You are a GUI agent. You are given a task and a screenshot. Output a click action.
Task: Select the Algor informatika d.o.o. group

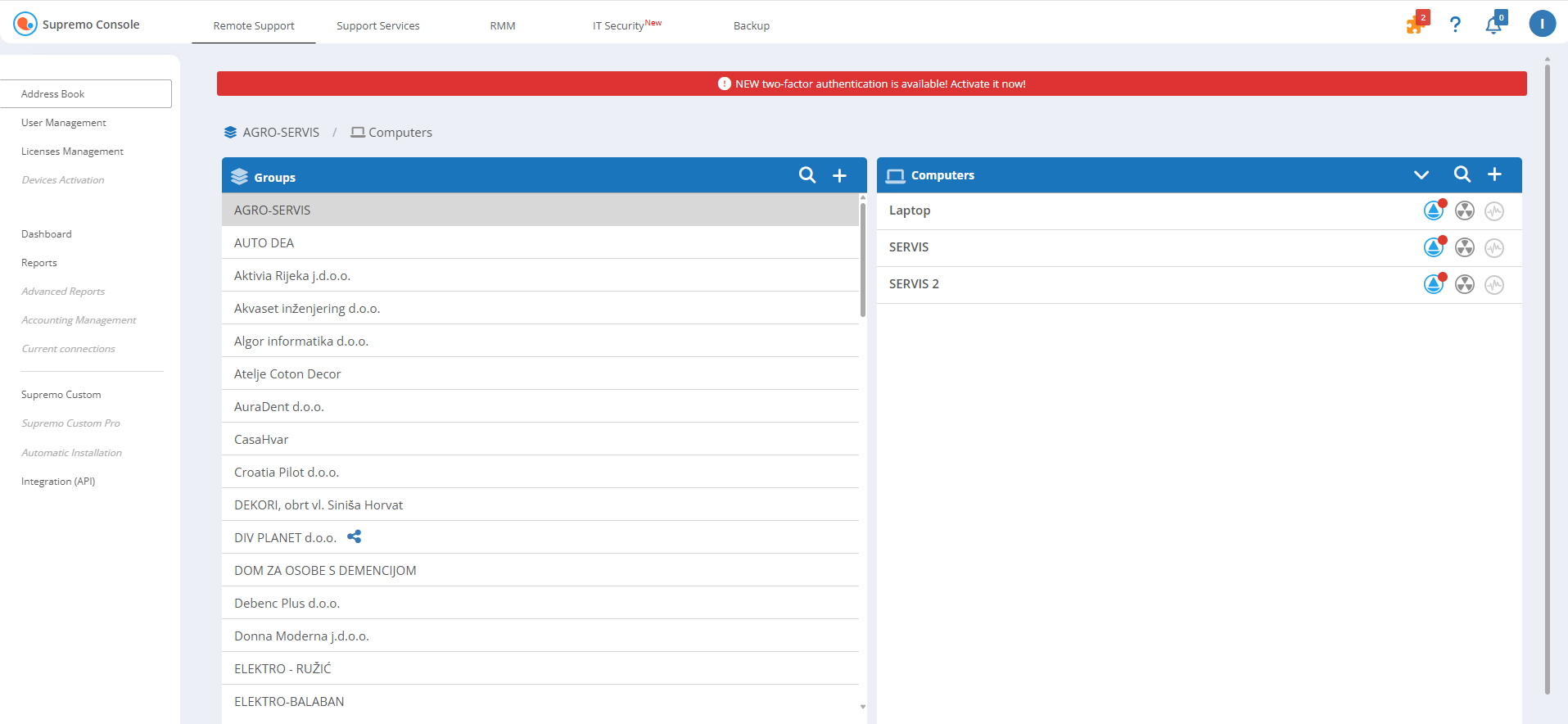click(x=540, y=341)
